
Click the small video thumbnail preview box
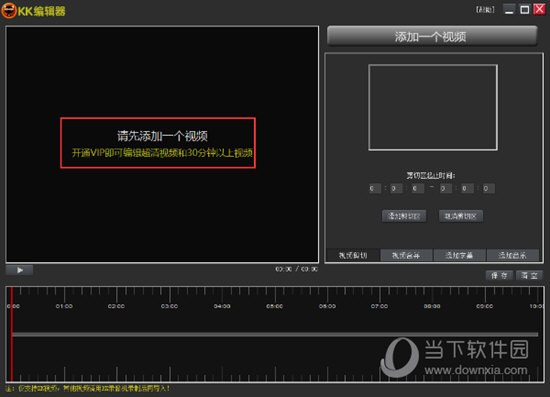(433, 107)
